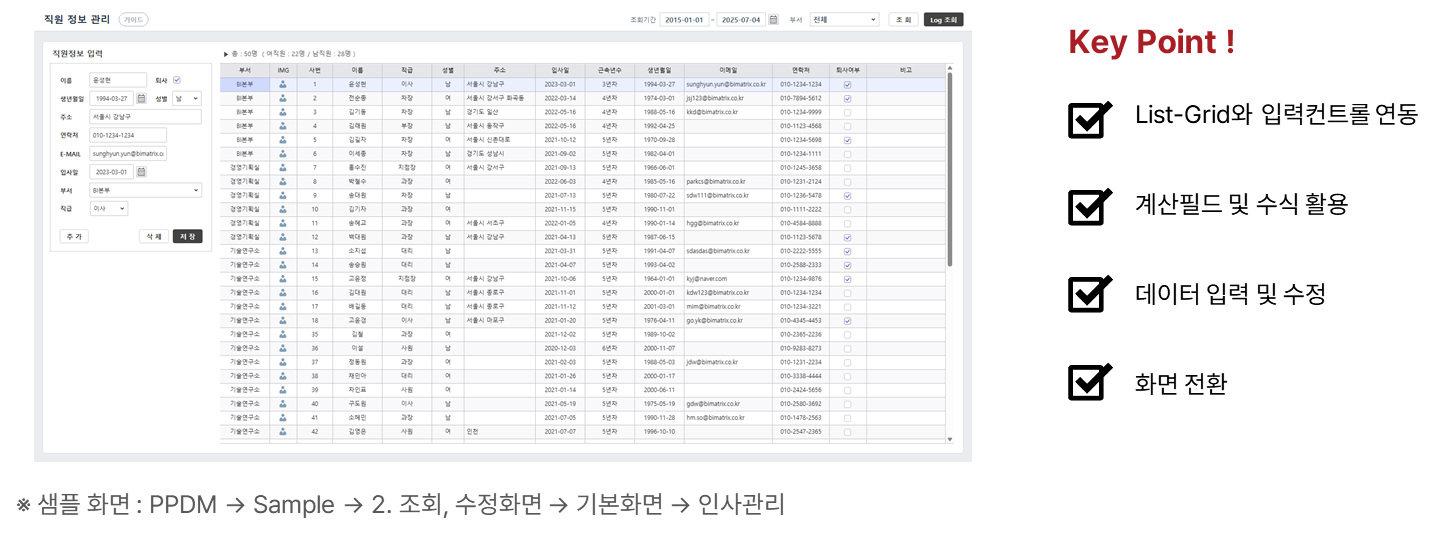Image resolution: width=1450 pixels, height=534 pixels.
Task: Expand top filter 부서 dropdown showing 전체
Action: tap(844, 19)
